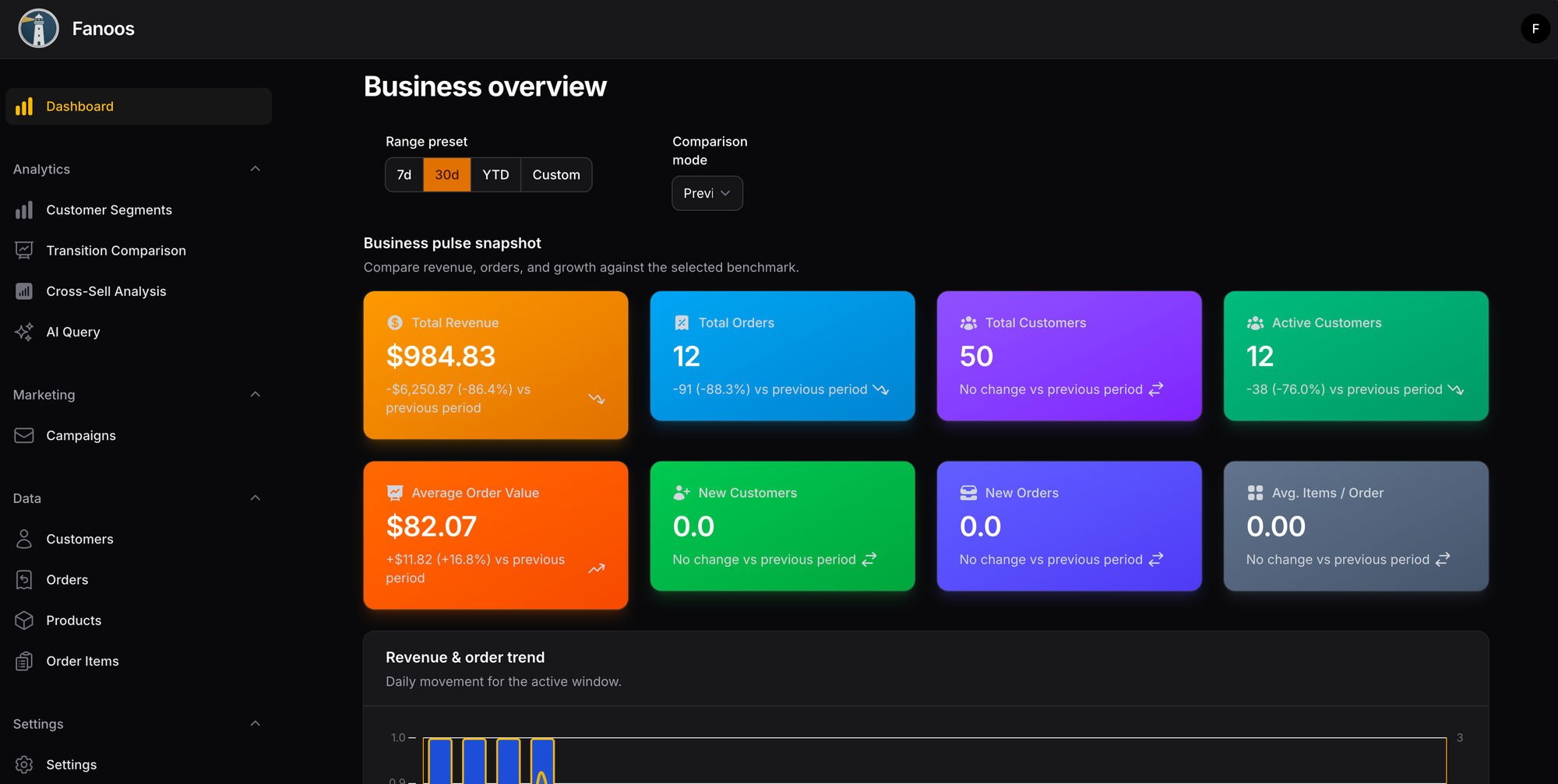Click the Transition Comparison icon
The image size is (1558, 784).
24,251
